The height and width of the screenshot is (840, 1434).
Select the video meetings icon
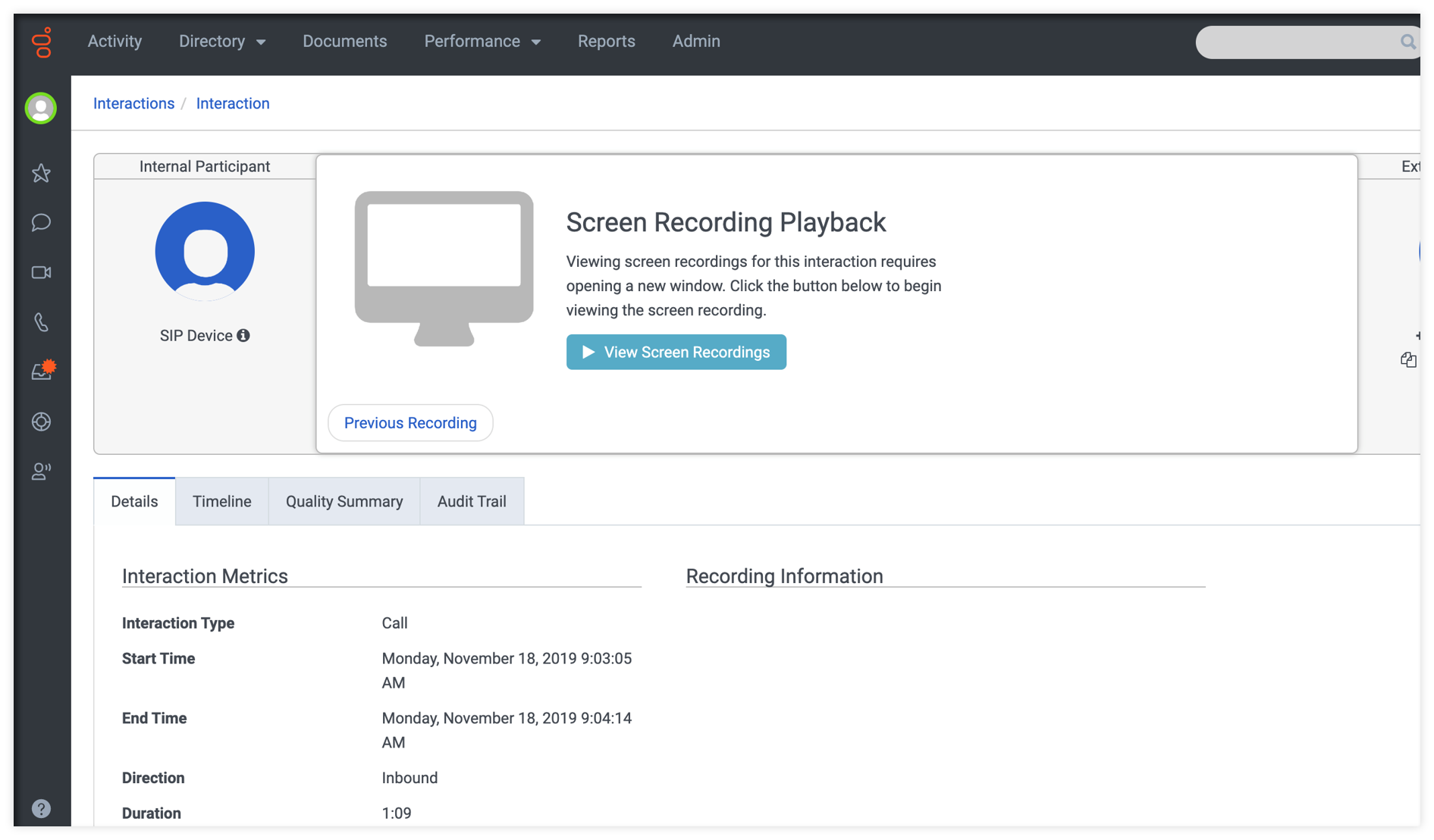[41, 272]
